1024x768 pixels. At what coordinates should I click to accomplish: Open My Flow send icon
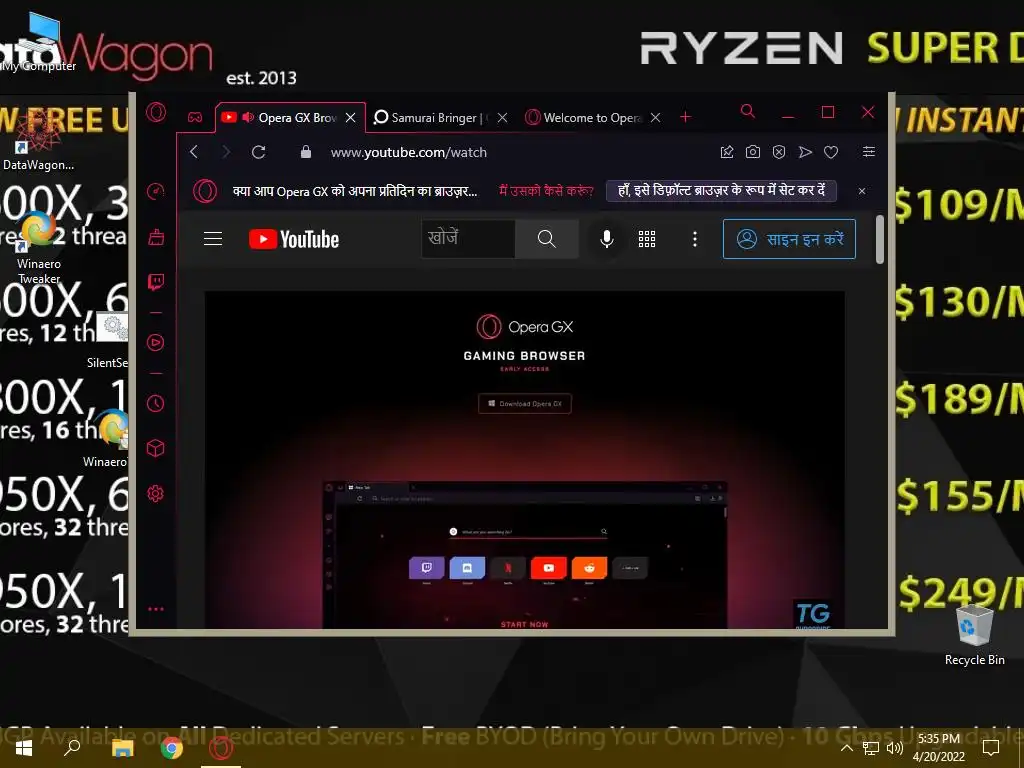coord(805,152)
